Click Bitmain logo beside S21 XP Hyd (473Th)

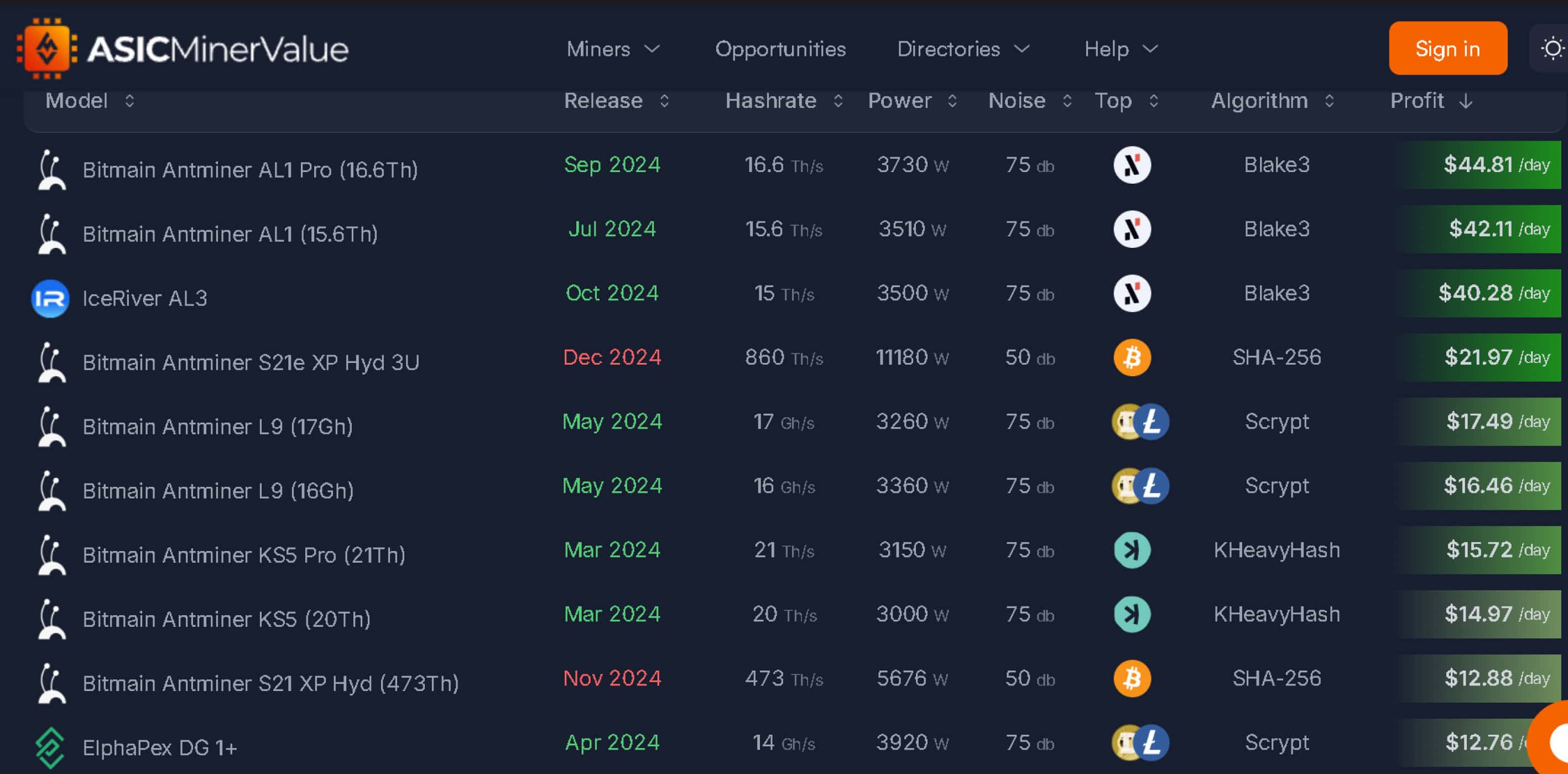(x=51, y=683)
